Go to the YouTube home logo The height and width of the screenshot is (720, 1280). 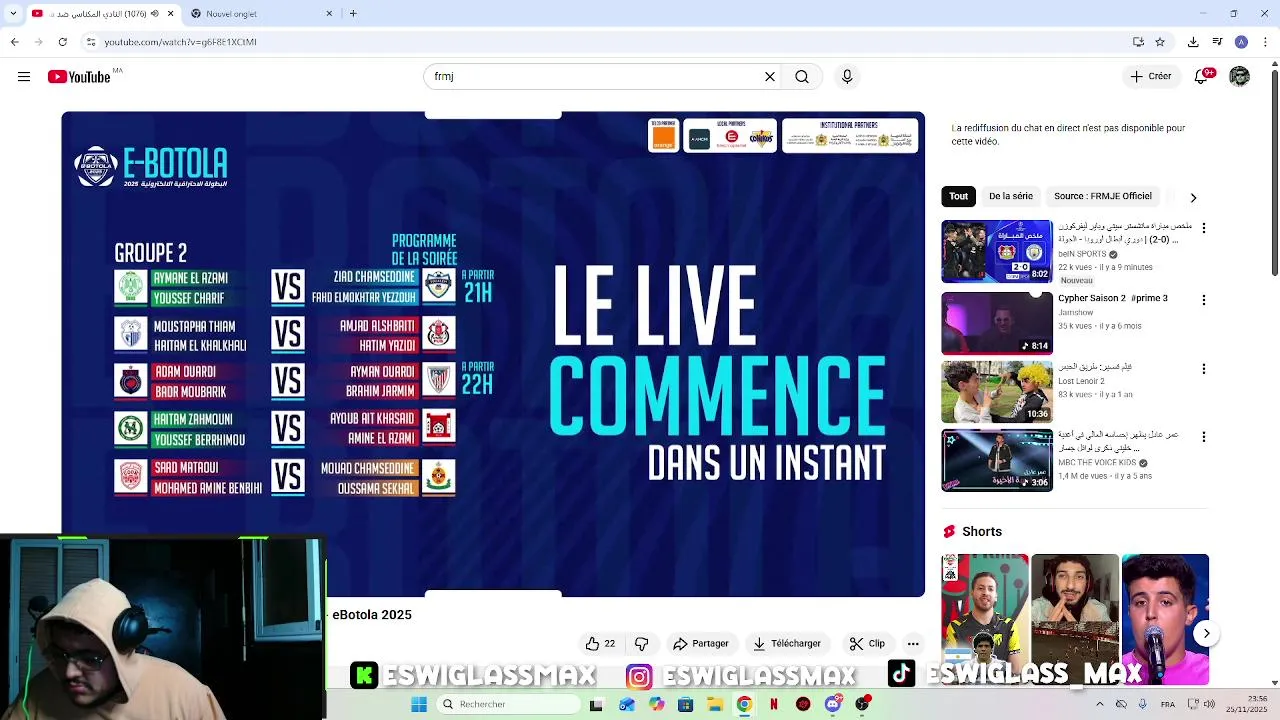click(79, 77)
